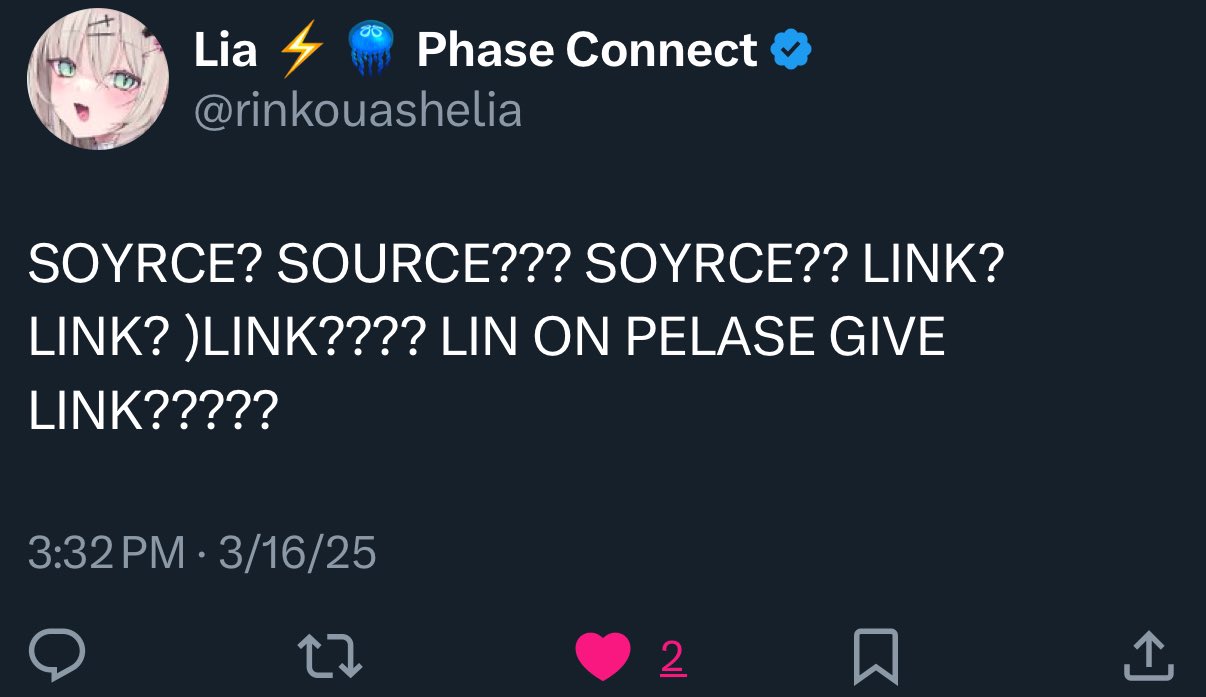Screen dimensions: 1206x697
Task: Click the display name 'Lia'
Action: [225, 50]
